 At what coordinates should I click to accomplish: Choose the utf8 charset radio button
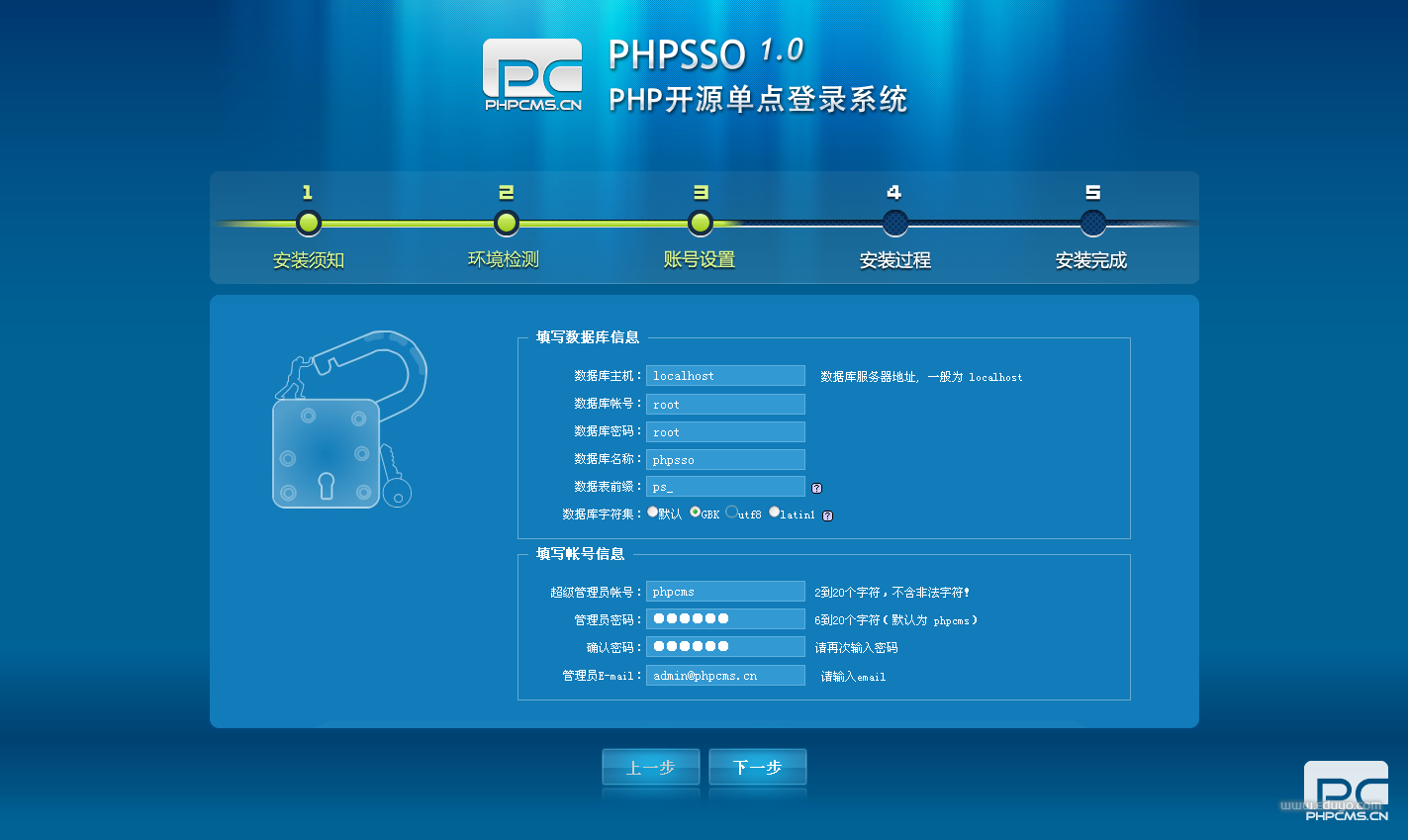tap(731, 513)
